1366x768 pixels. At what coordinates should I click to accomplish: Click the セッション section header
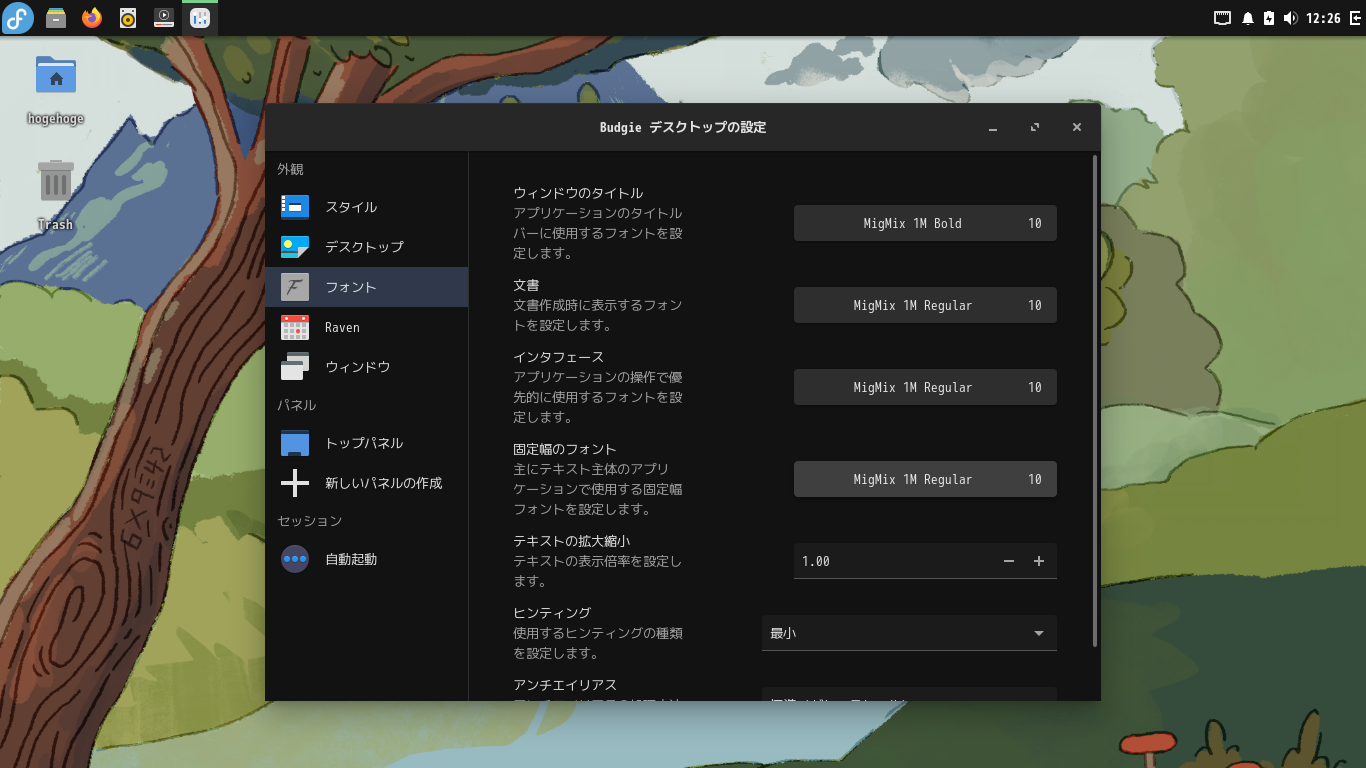click(309, 521)
